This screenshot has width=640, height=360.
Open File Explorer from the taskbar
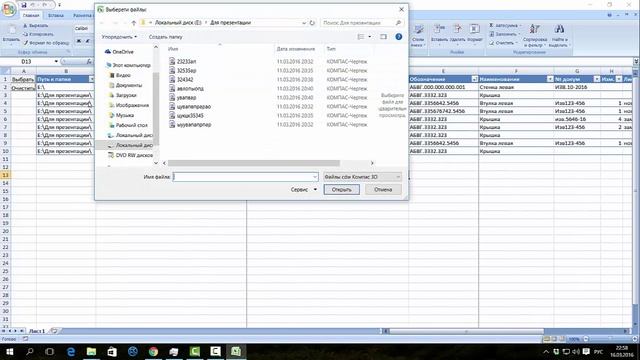pyautogui.click(x=91, y=351)
